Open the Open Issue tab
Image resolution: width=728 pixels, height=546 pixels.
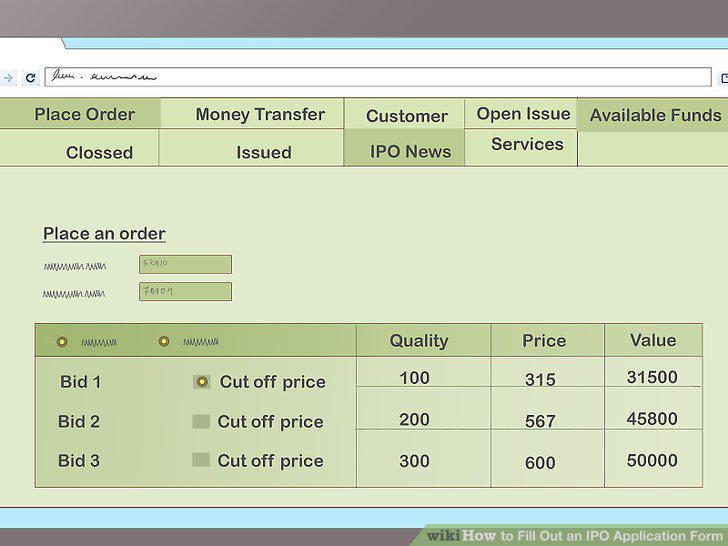(x=521, y=114)
